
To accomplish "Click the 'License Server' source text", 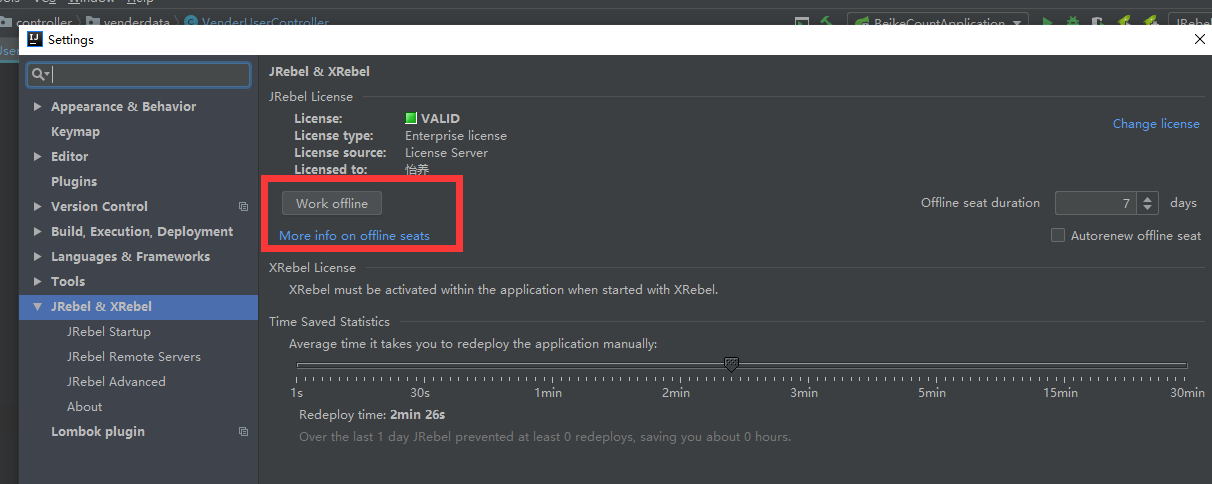I will click(447, 153).
